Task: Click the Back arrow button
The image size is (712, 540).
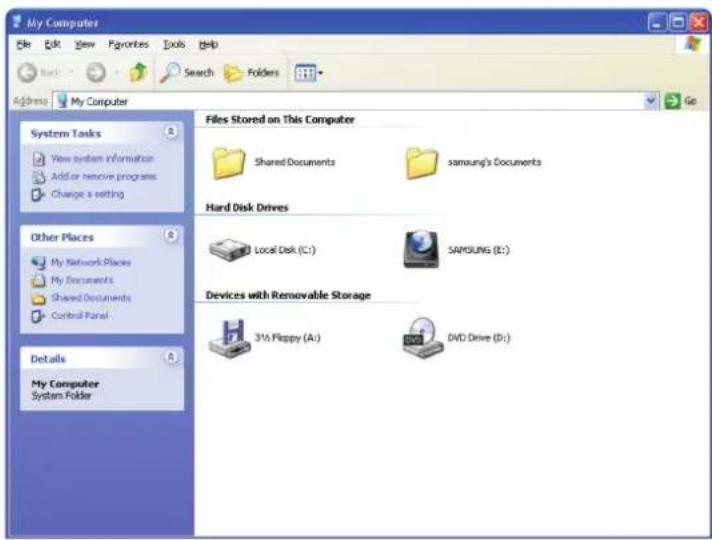Action: tap(27, 73)
